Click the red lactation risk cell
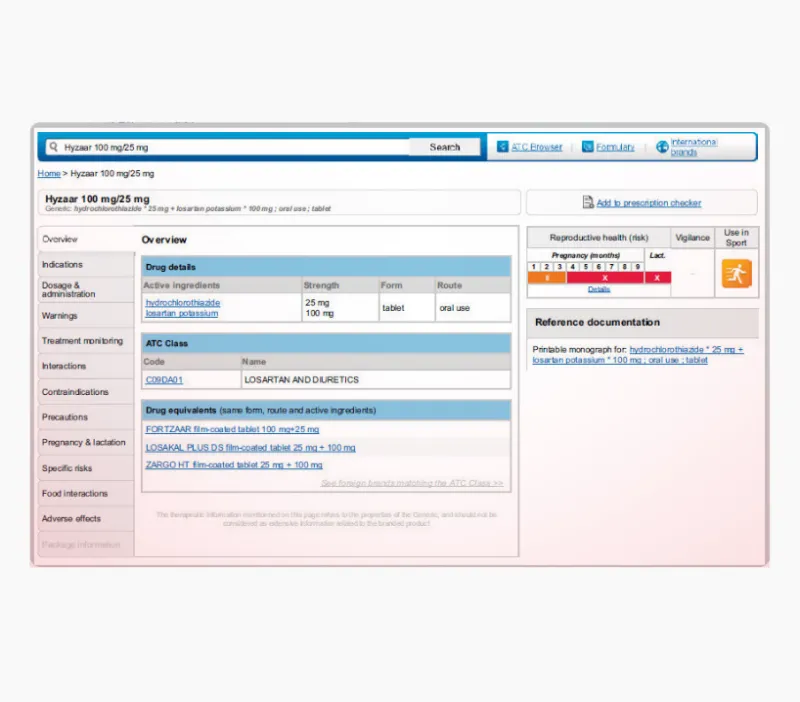 point(657,278)
